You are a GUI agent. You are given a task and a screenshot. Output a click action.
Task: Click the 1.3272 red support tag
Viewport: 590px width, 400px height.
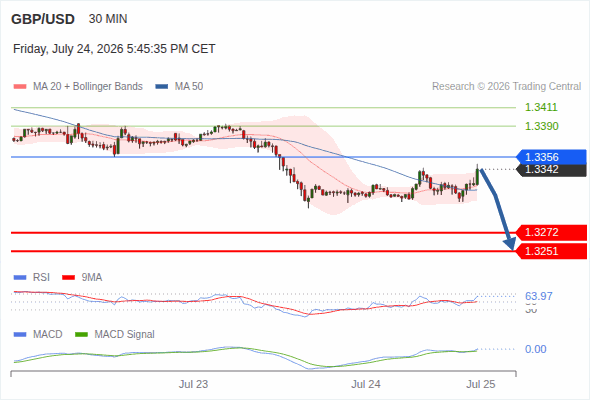(x=551, y=232)
